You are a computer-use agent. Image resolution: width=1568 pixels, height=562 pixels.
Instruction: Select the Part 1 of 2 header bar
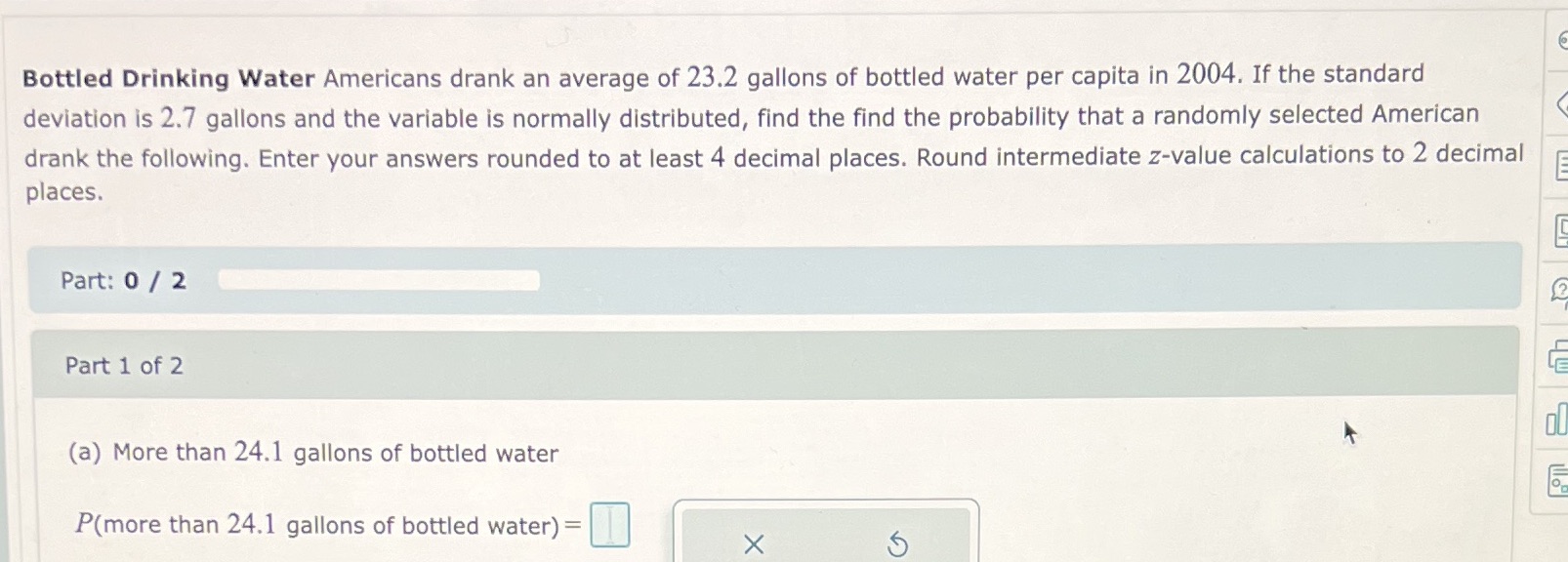391,366
